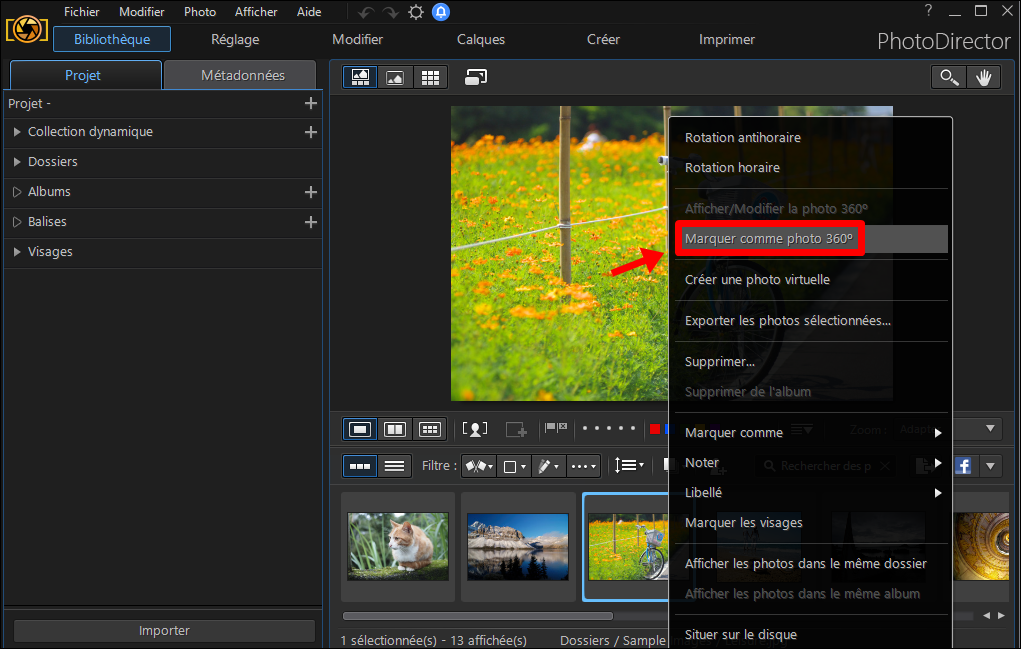Open the Réglage module
Screen dimensions: 1021x649
235,39
